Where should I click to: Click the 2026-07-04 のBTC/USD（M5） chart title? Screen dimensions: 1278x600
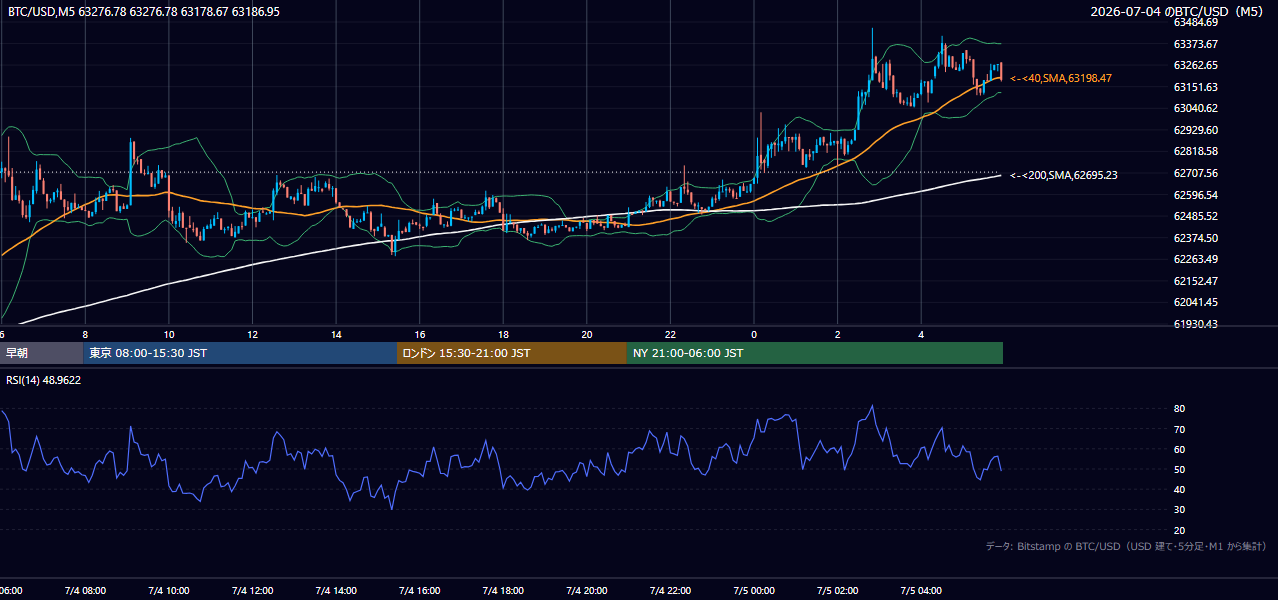[1177, 12]
